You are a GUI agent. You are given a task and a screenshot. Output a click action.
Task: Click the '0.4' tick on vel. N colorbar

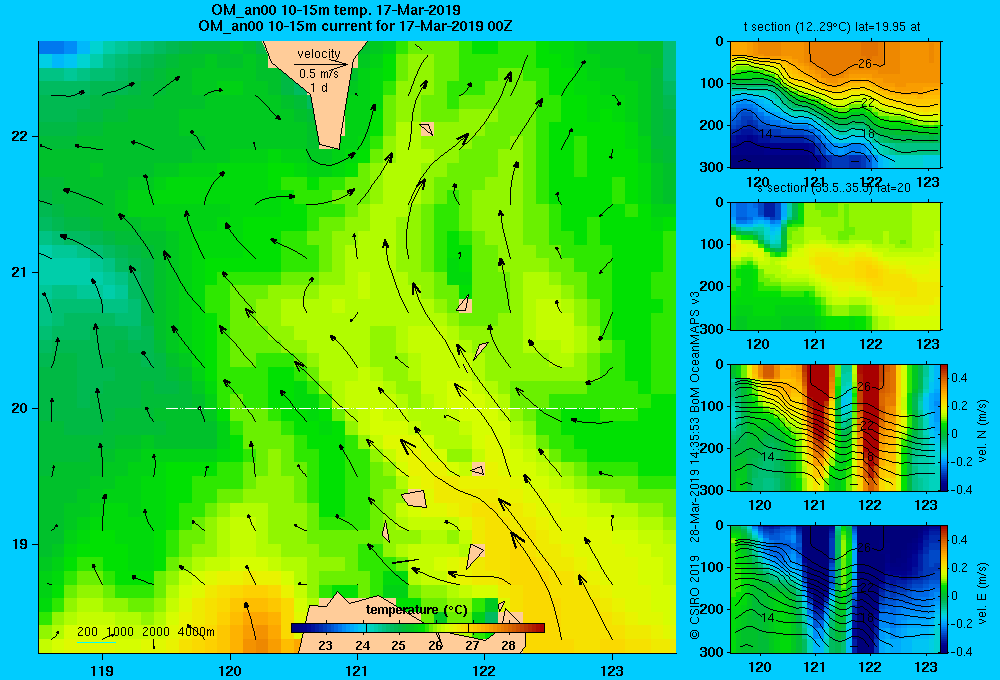959,378
